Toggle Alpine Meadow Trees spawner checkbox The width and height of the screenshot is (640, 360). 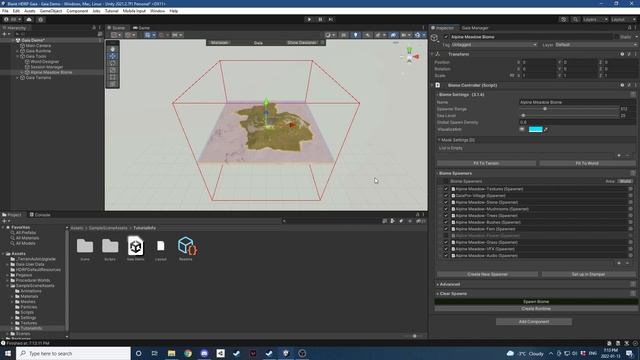tap(446, 216)
